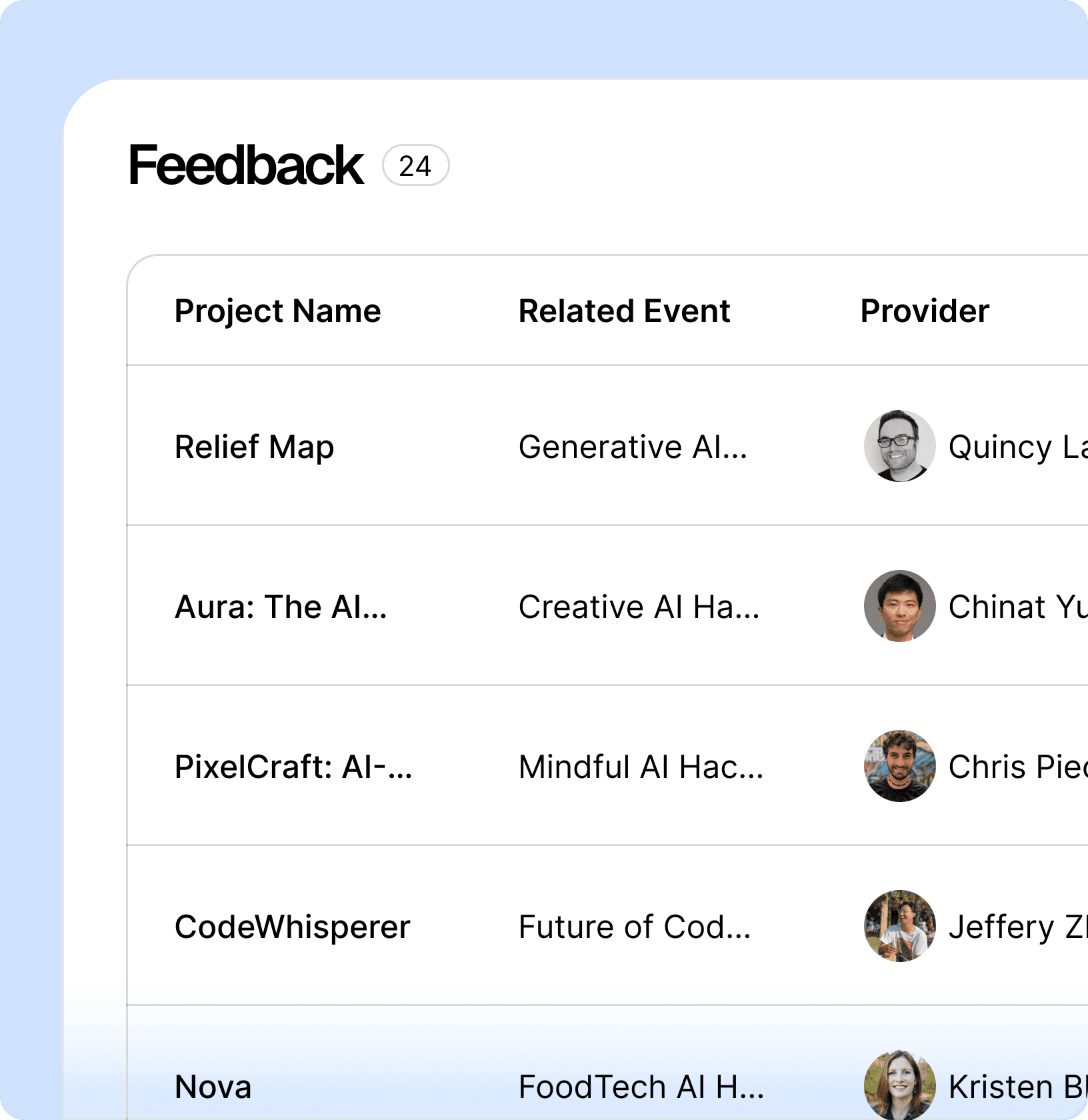Select the Nova project
This screenshot has height=1120, width=1088.
tap(213, 1087)
